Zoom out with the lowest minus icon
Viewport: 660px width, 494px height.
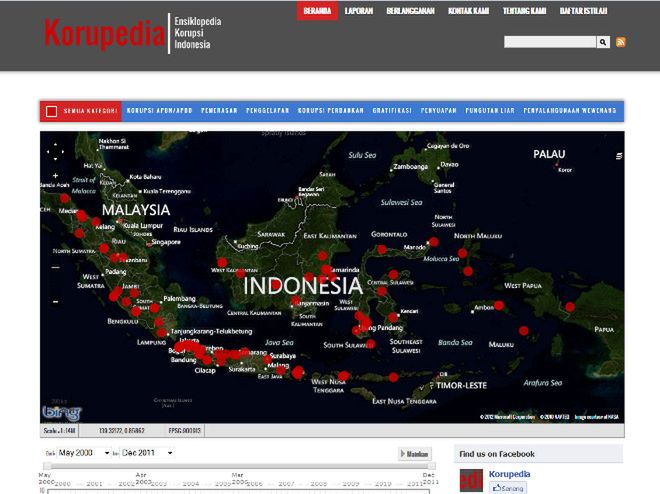(x=56, y=302)
